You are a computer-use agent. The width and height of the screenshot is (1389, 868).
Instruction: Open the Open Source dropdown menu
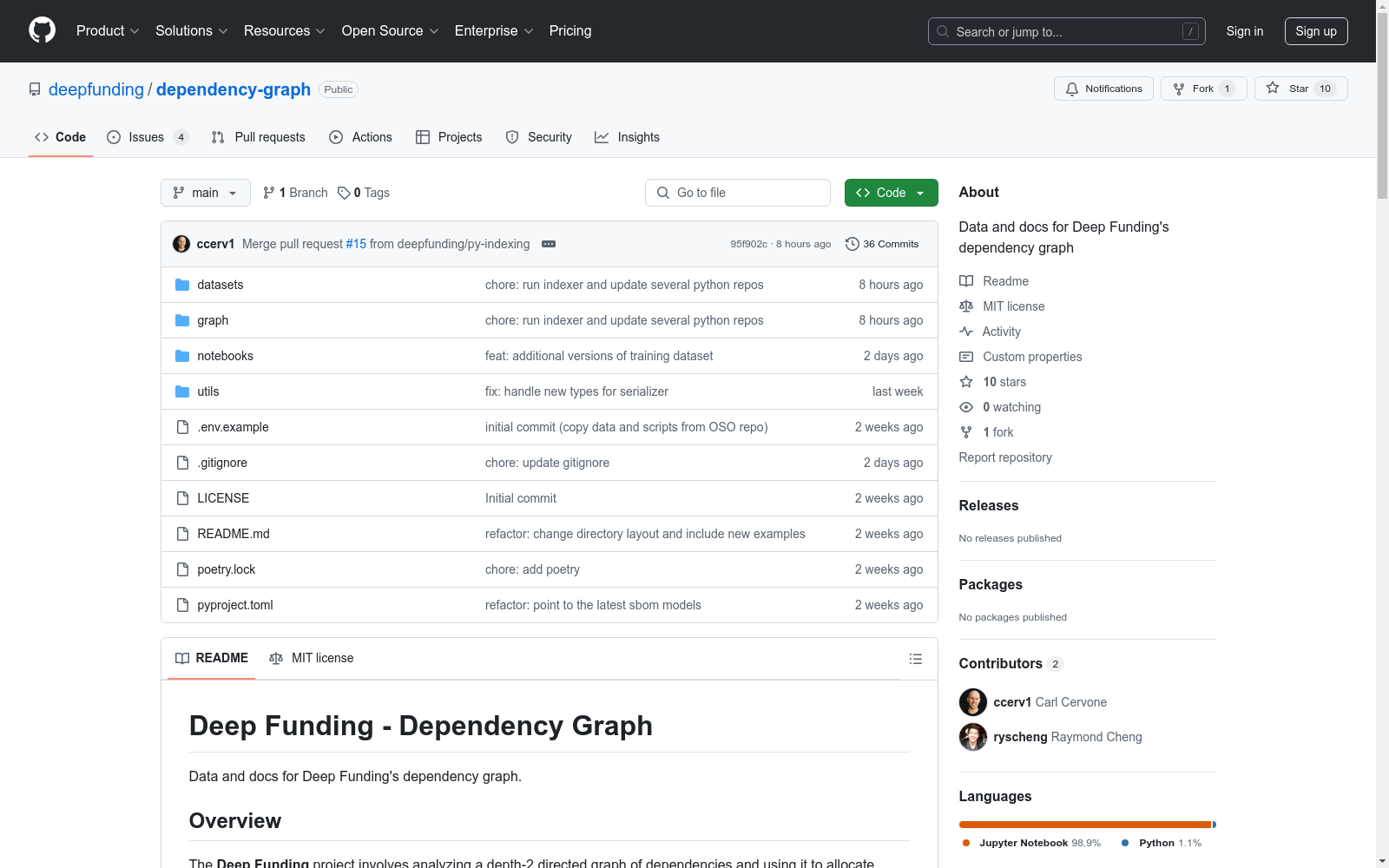(x=391, y=31)
